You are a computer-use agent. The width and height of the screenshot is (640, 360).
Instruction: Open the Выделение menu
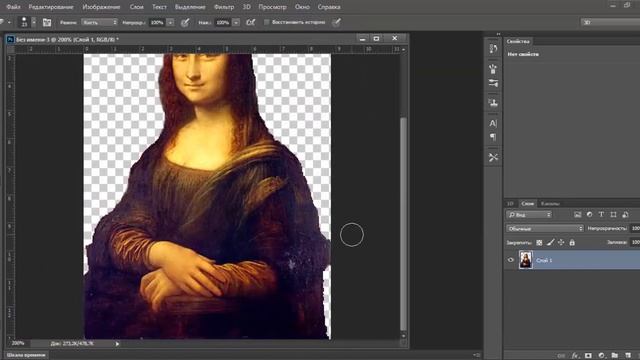(190, 7)
